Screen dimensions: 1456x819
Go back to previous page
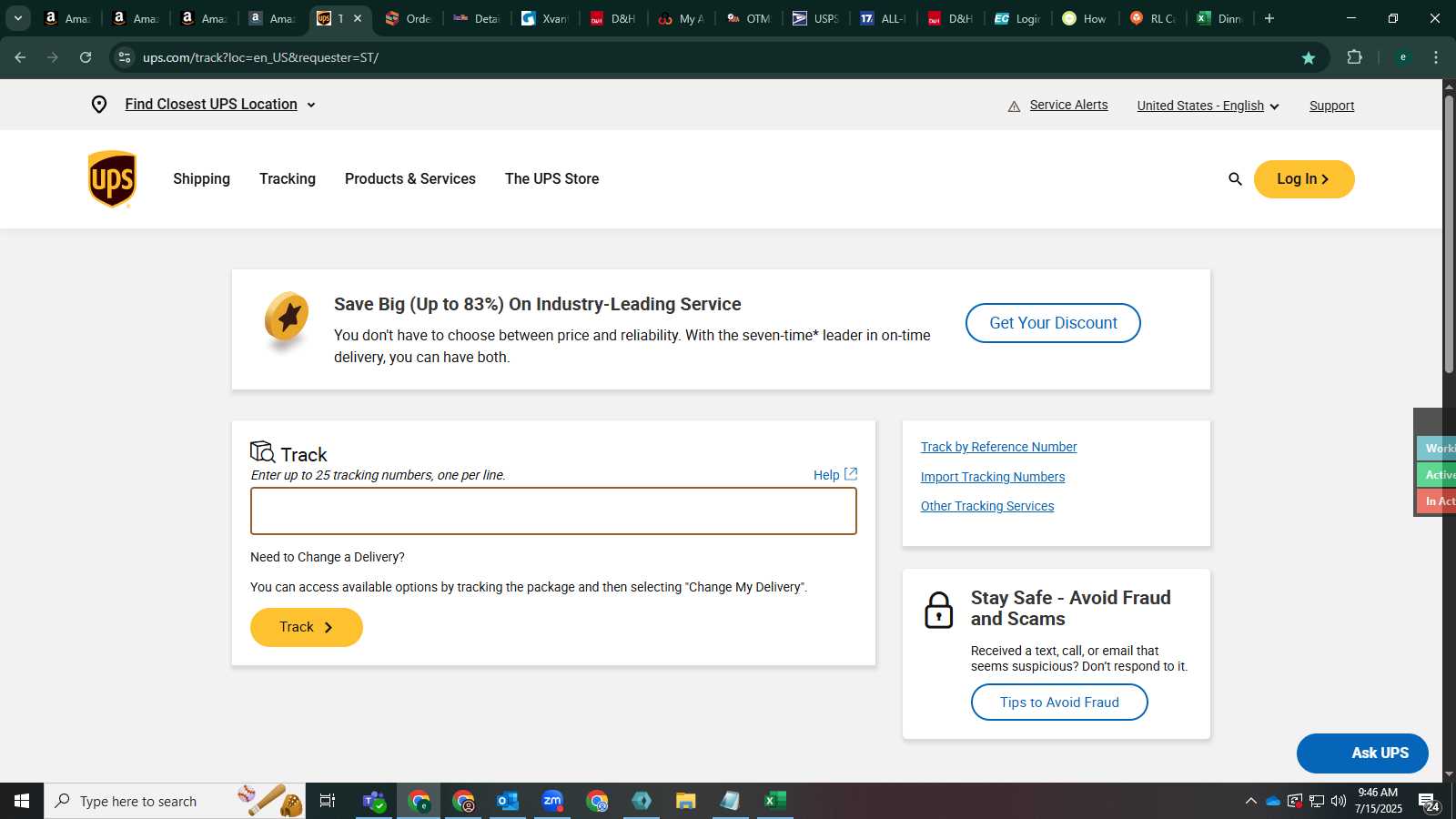click(20, 57)
